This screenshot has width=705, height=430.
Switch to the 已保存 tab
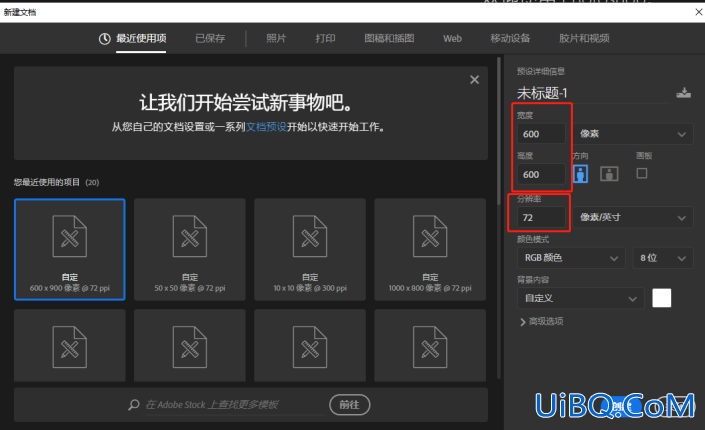click(210, 39)
